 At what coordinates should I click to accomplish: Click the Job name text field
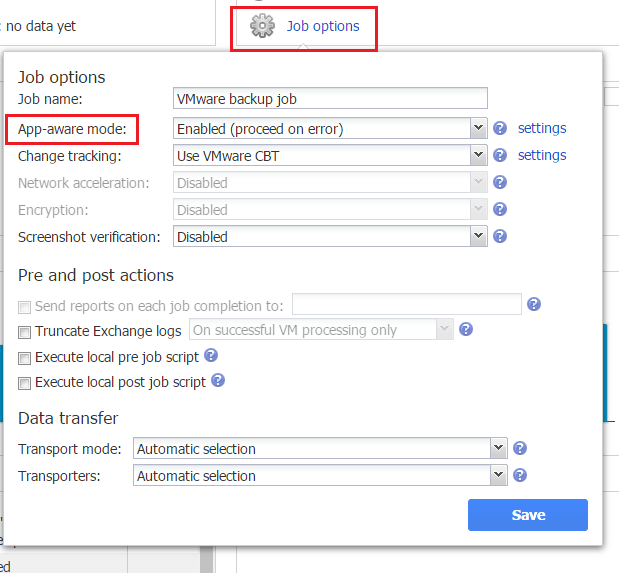pyautogui.click(x=330, y=99)
